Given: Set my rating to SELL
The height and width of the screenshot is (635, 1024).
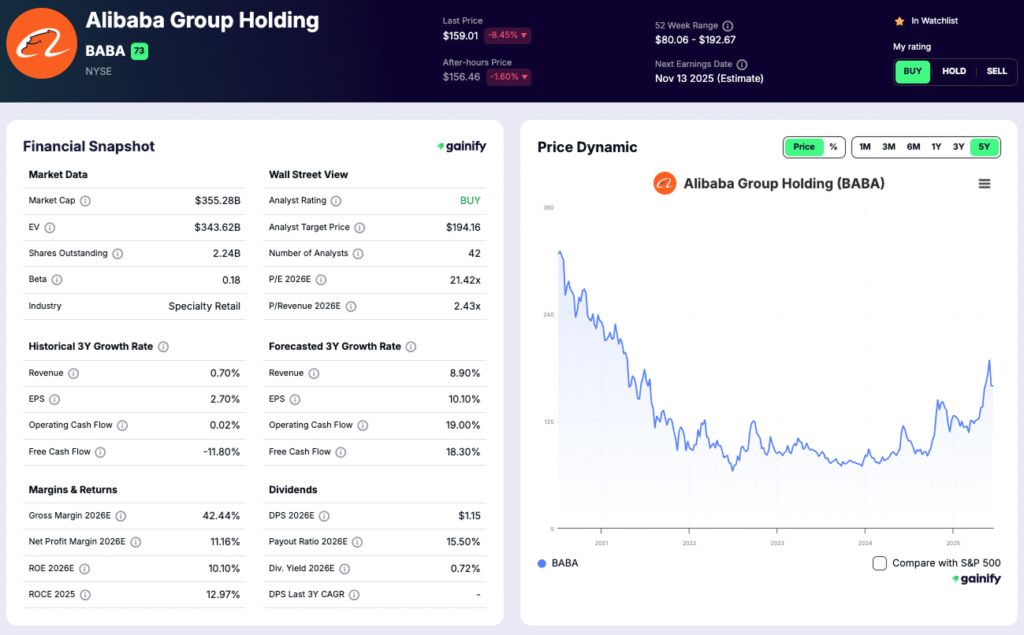Looking at the screenshot, I should pyautogui.click(x=996, y=71).
